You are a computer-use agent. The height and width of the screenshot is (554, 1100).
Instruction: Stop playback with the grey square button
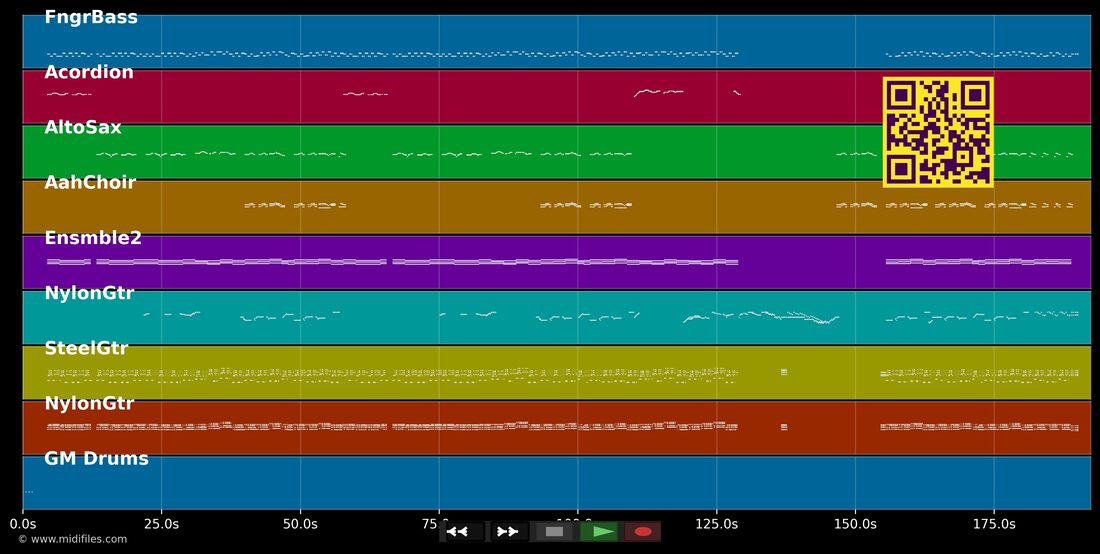[554, 532]
